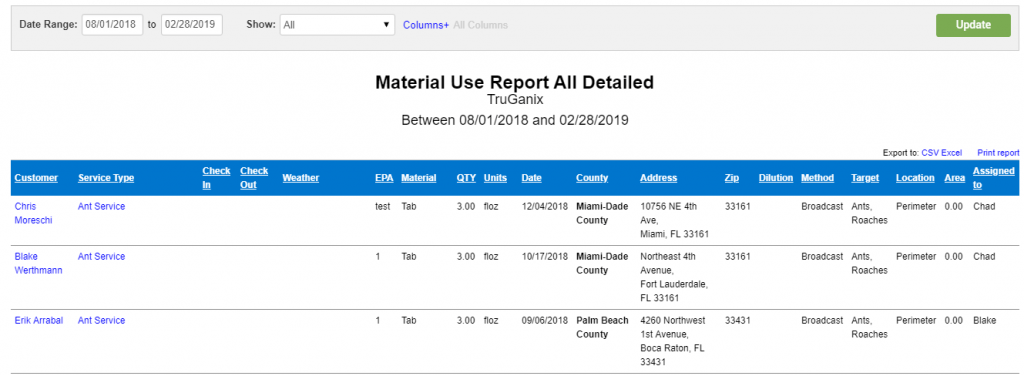Open Ant Service in Blake Werthmann row
1024x376 pixels.
click(101, 257)
